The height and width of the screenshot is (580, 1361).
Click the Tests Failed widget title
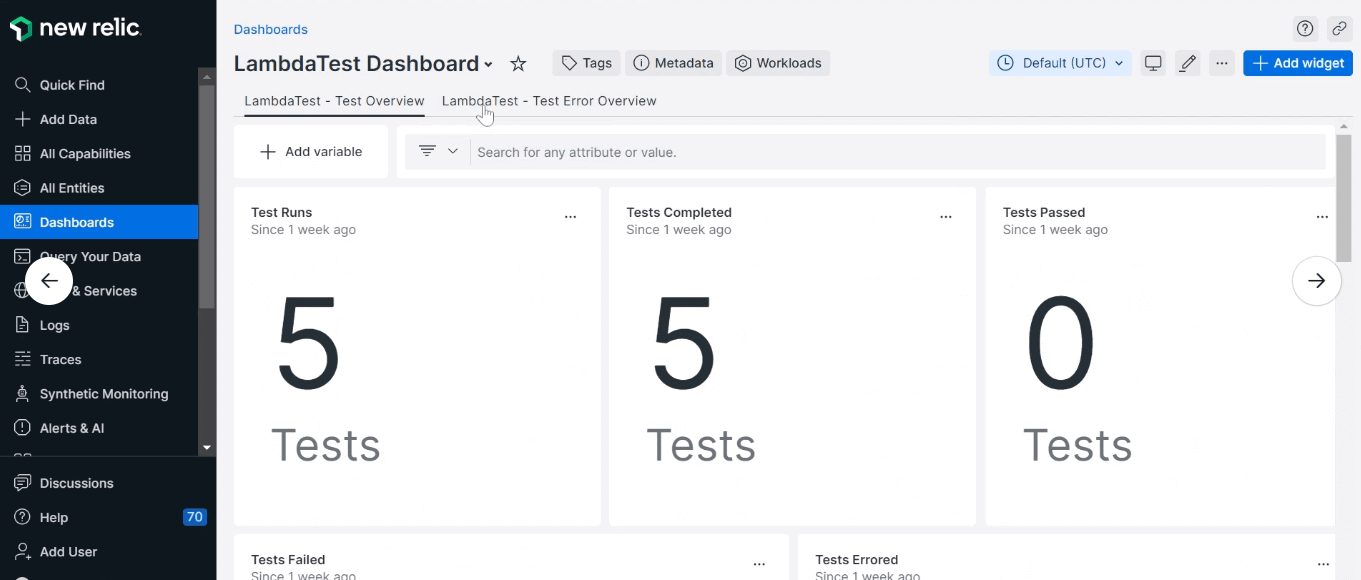[288, 560]
